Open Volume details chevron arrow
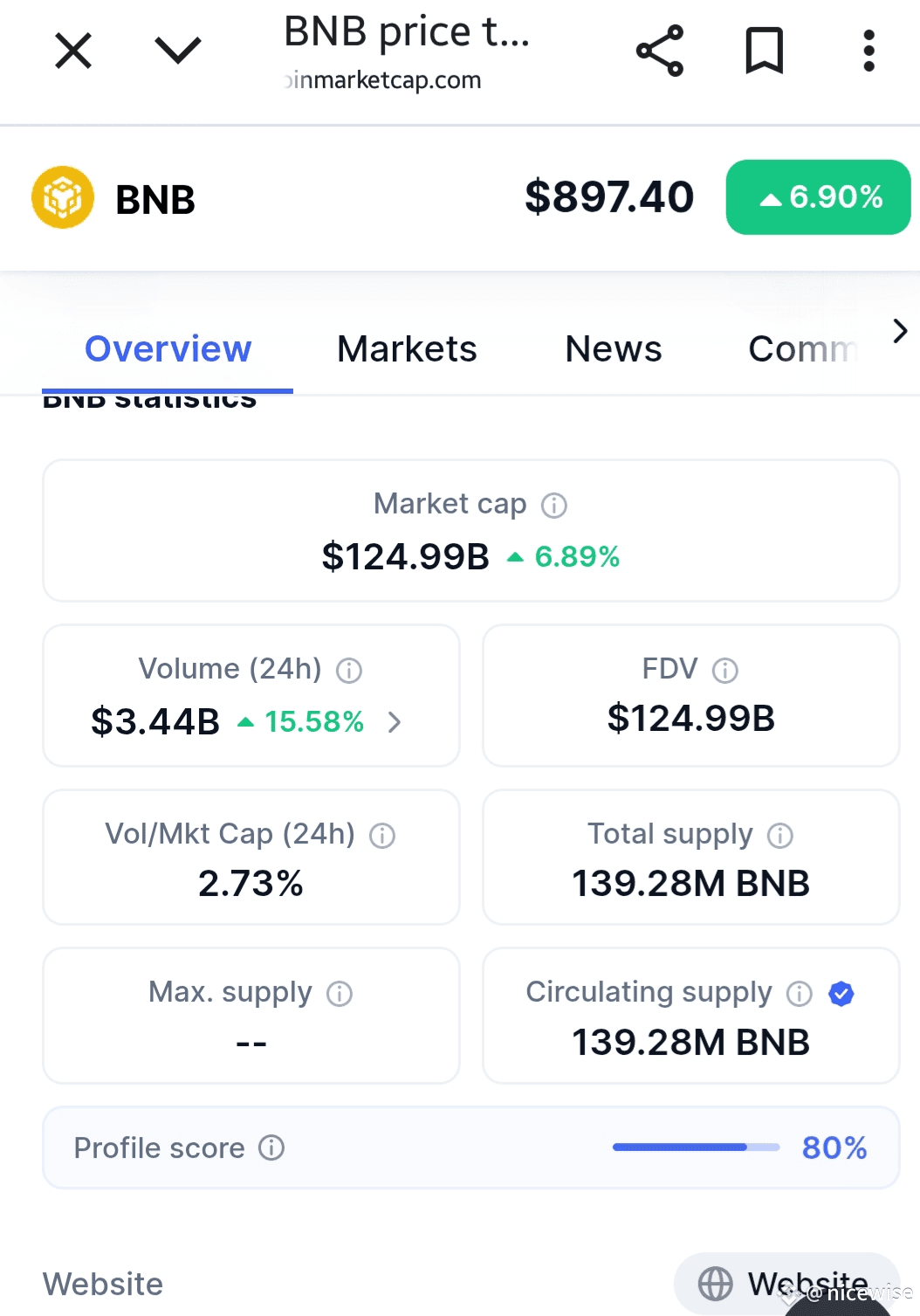This screenshot has width=920, height=1316. click(395, 722)
